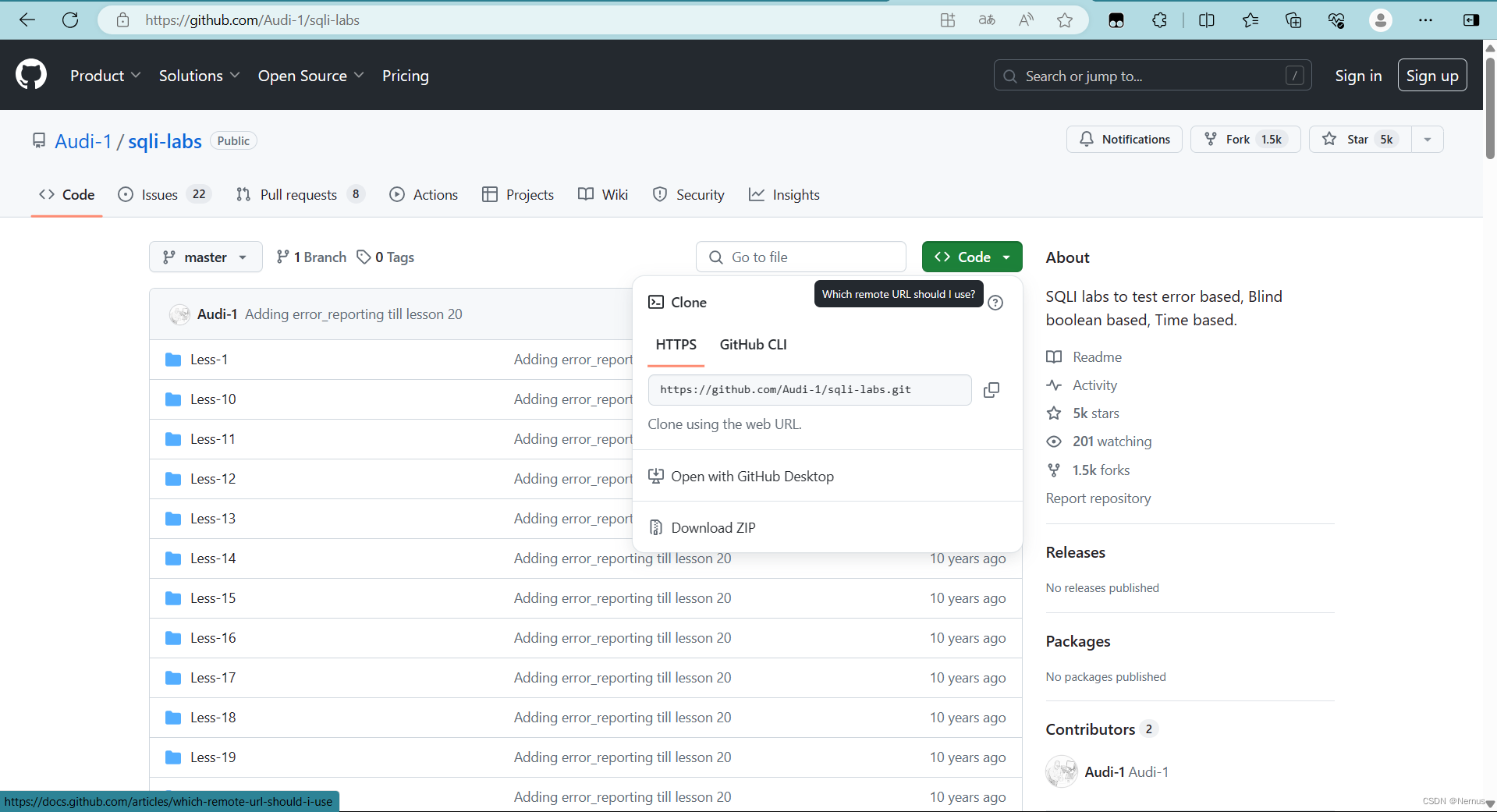Switch to the Pull requests tab
Image resolution: width=1497 pixels, height=812 pixels.
pos(300,194)
